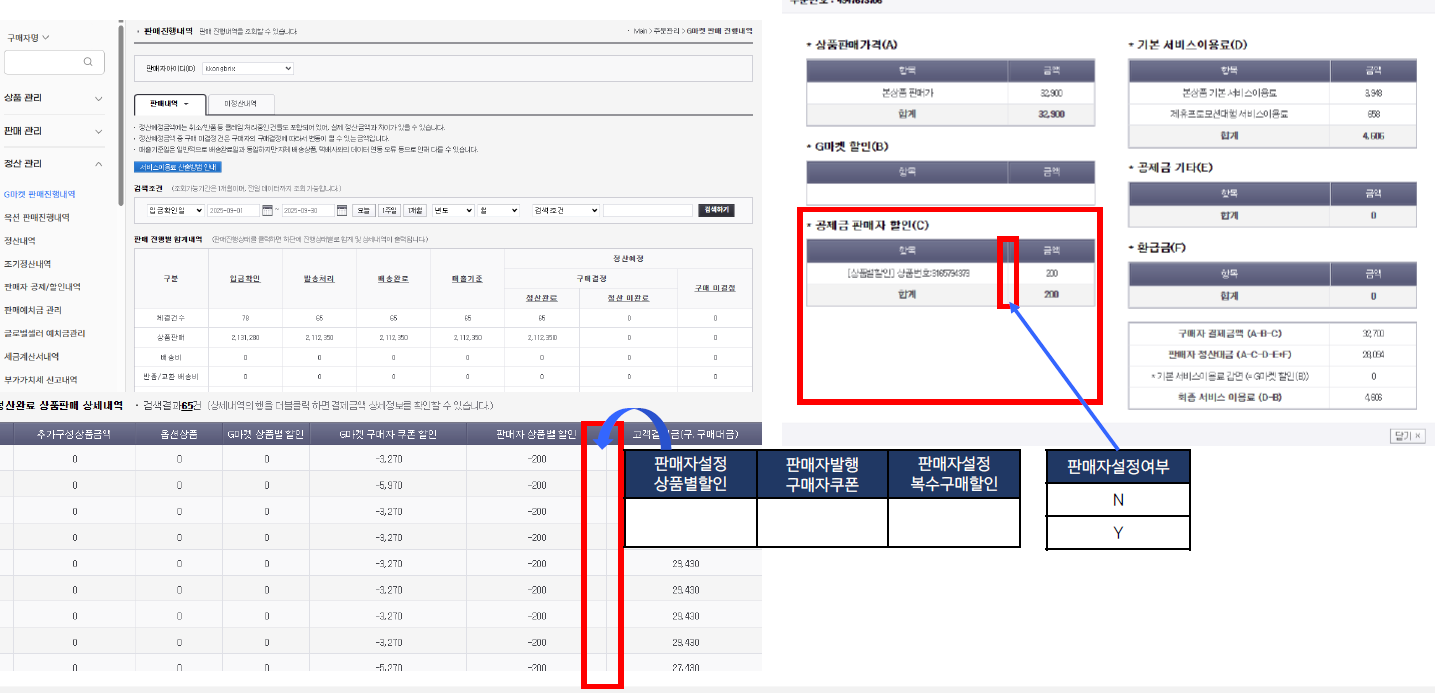Click the 입금확인 column header link
The width and height of the screenshot is (1435, 693).
click(246, 277)
